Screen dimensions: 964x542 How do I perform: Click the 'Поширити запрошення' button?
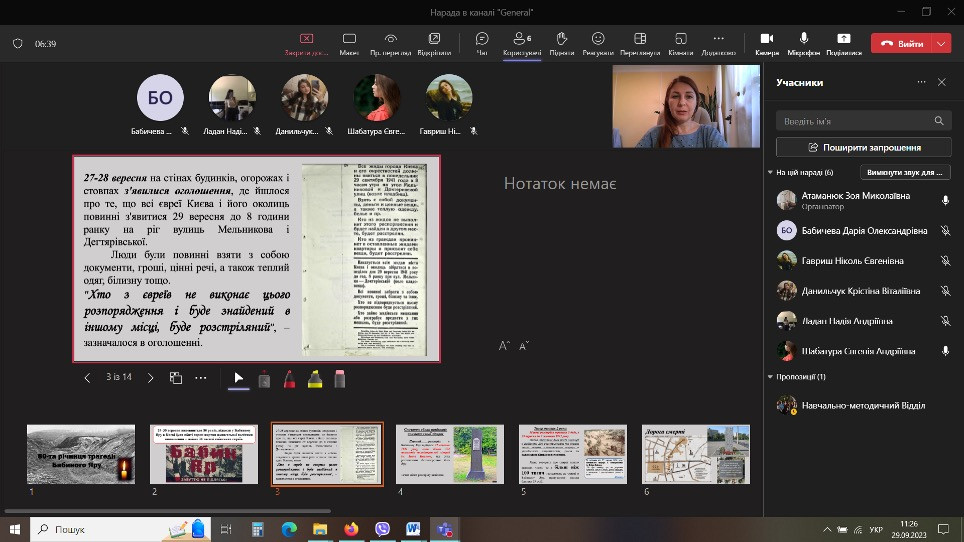(x=863, y=147)
